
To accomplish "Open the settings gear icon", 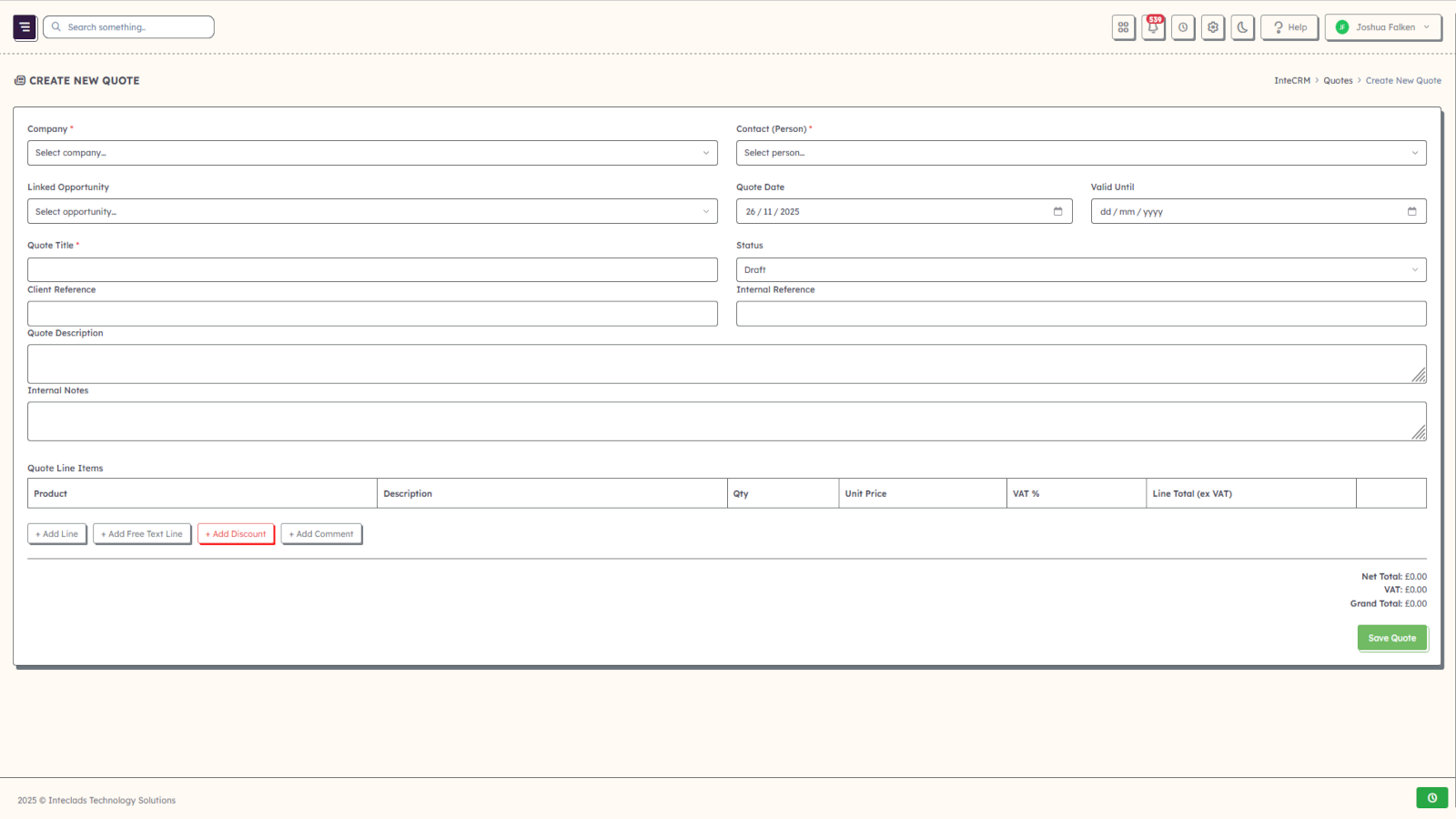I will (x=1213, y=27).
